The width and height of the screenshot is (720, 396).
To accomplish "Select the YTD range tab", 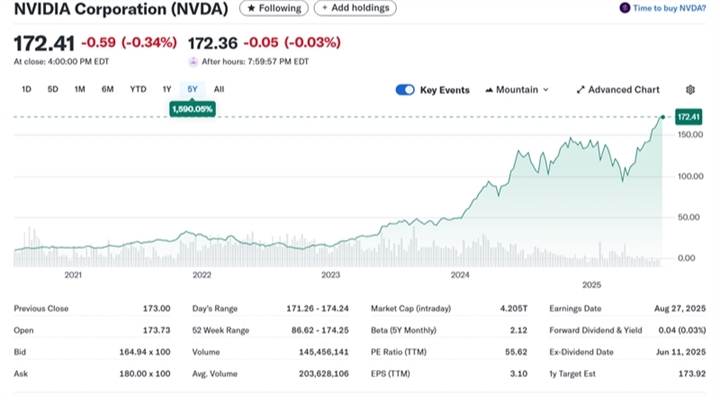I will click(138, 89).
